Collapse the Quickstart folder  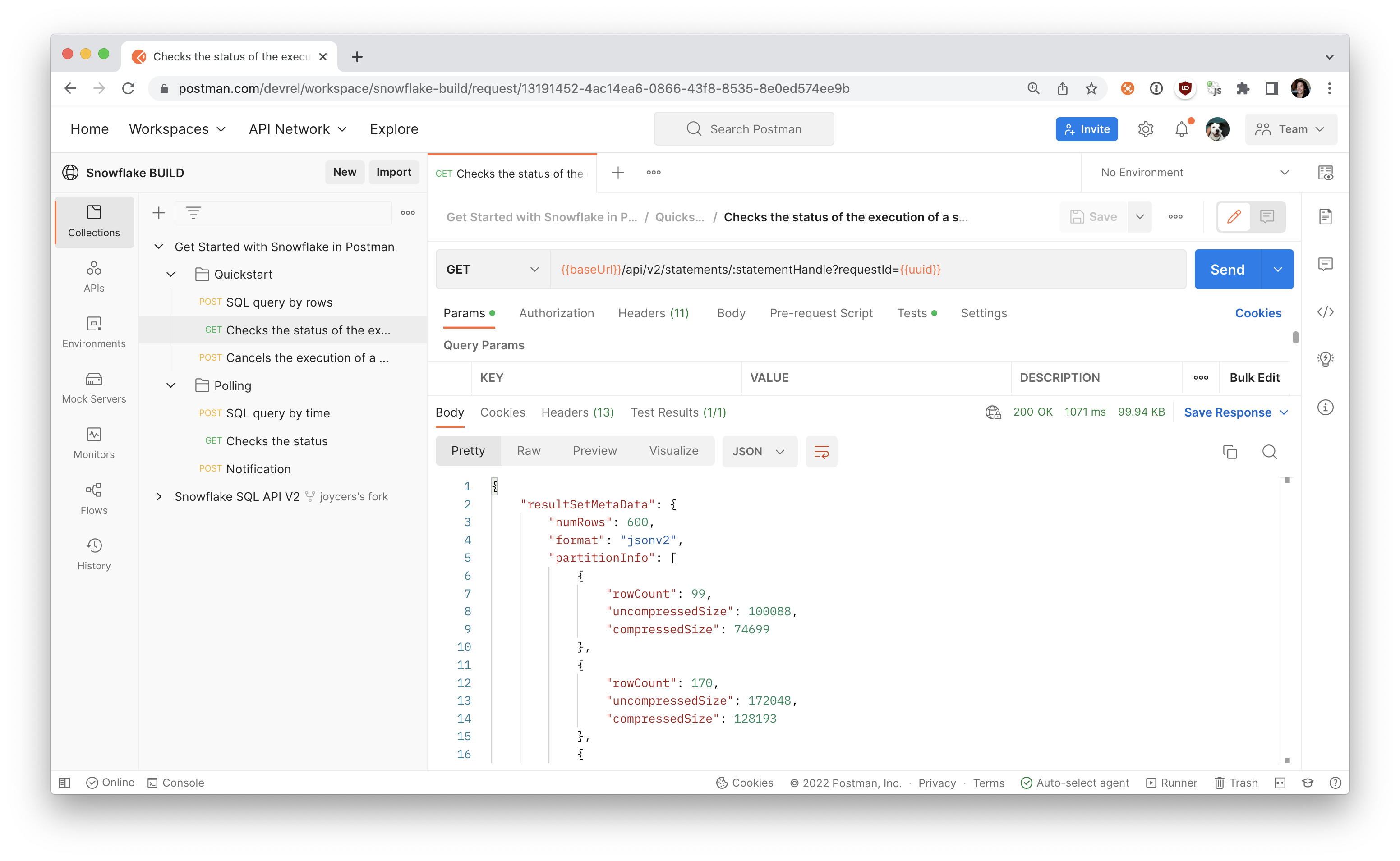coord(170,274)
